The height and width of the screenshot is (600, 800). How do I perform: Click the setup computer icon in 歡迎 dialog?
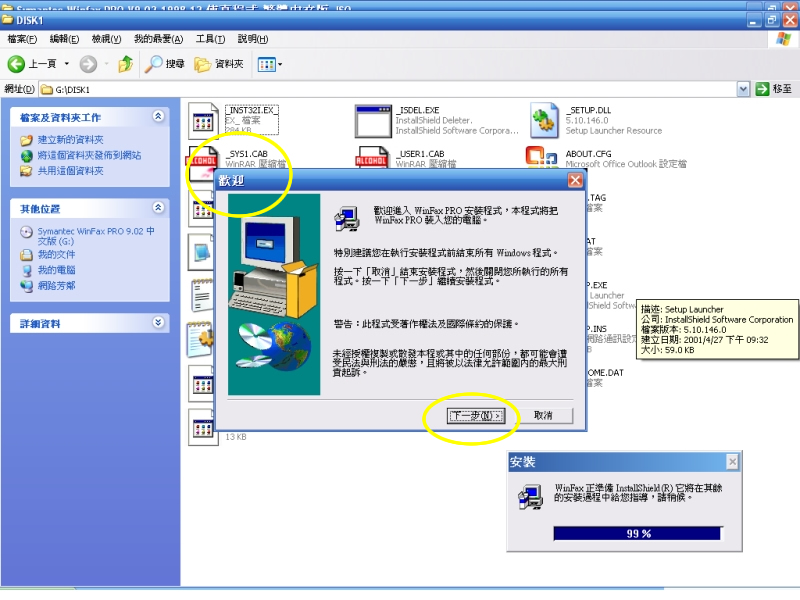[347, 218]
